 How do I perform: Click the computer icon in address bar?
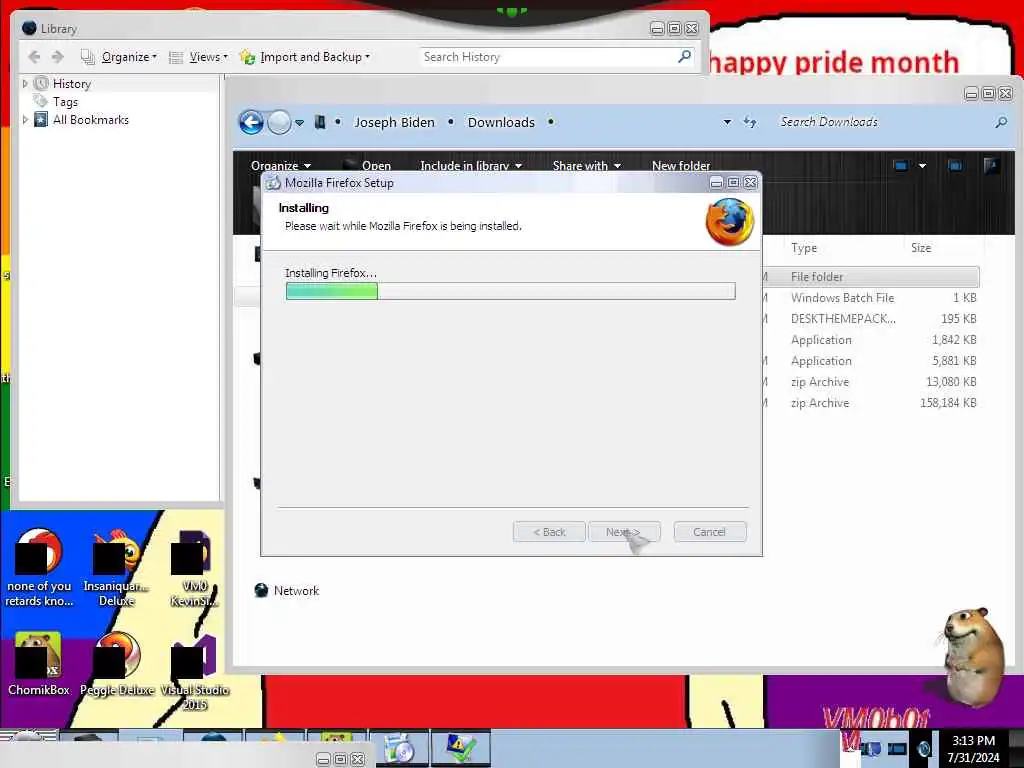coord(320,122)
